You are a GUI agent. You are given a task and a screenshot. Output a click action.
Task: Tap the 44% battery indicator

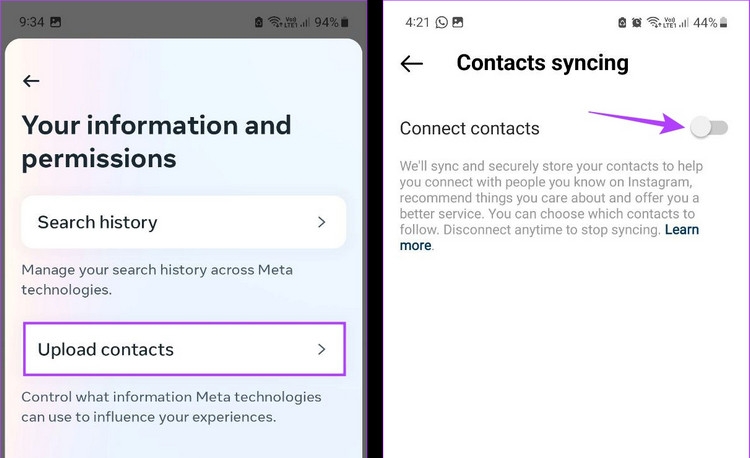(x=706, y=21)
